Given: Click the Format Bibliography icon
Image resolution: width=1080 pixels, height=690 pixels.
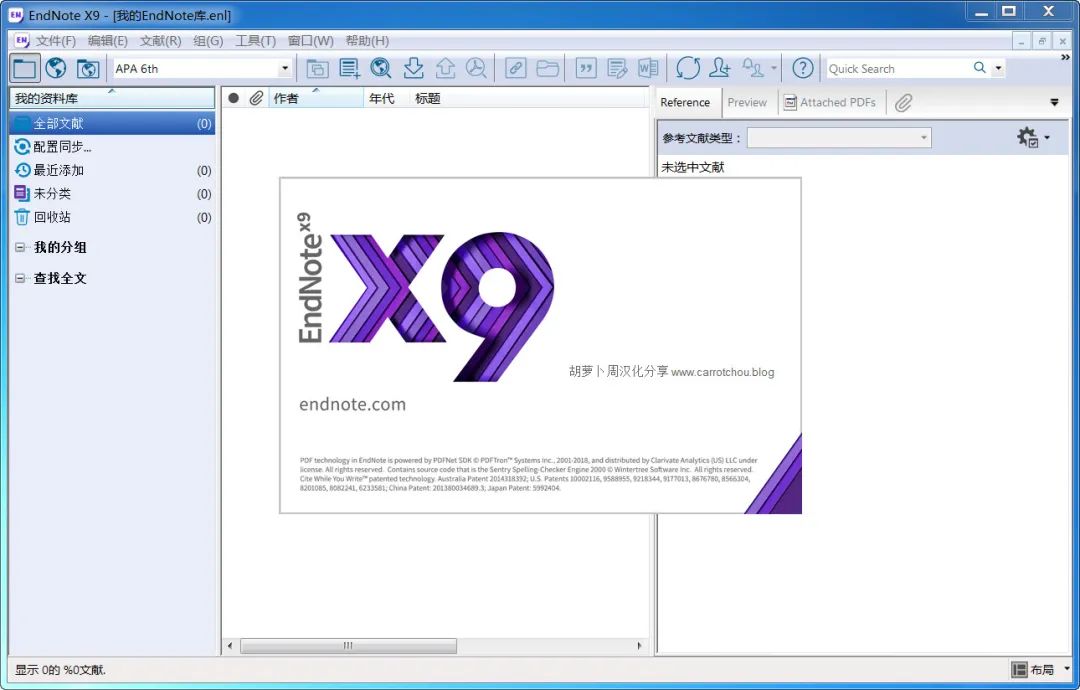Looking at the screenshot, I should point(617,68).
